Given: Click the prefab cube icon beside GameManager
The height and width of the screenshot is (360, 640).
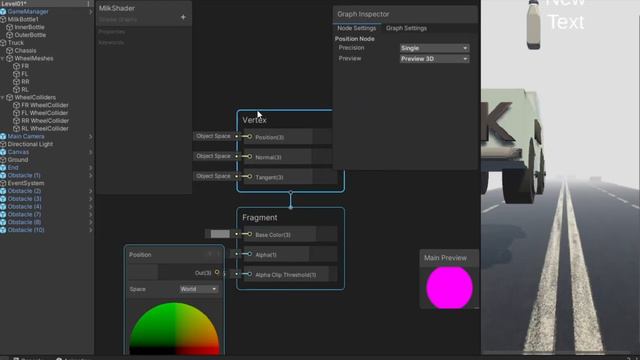Looking at the screenshot, I should (3, 12).
